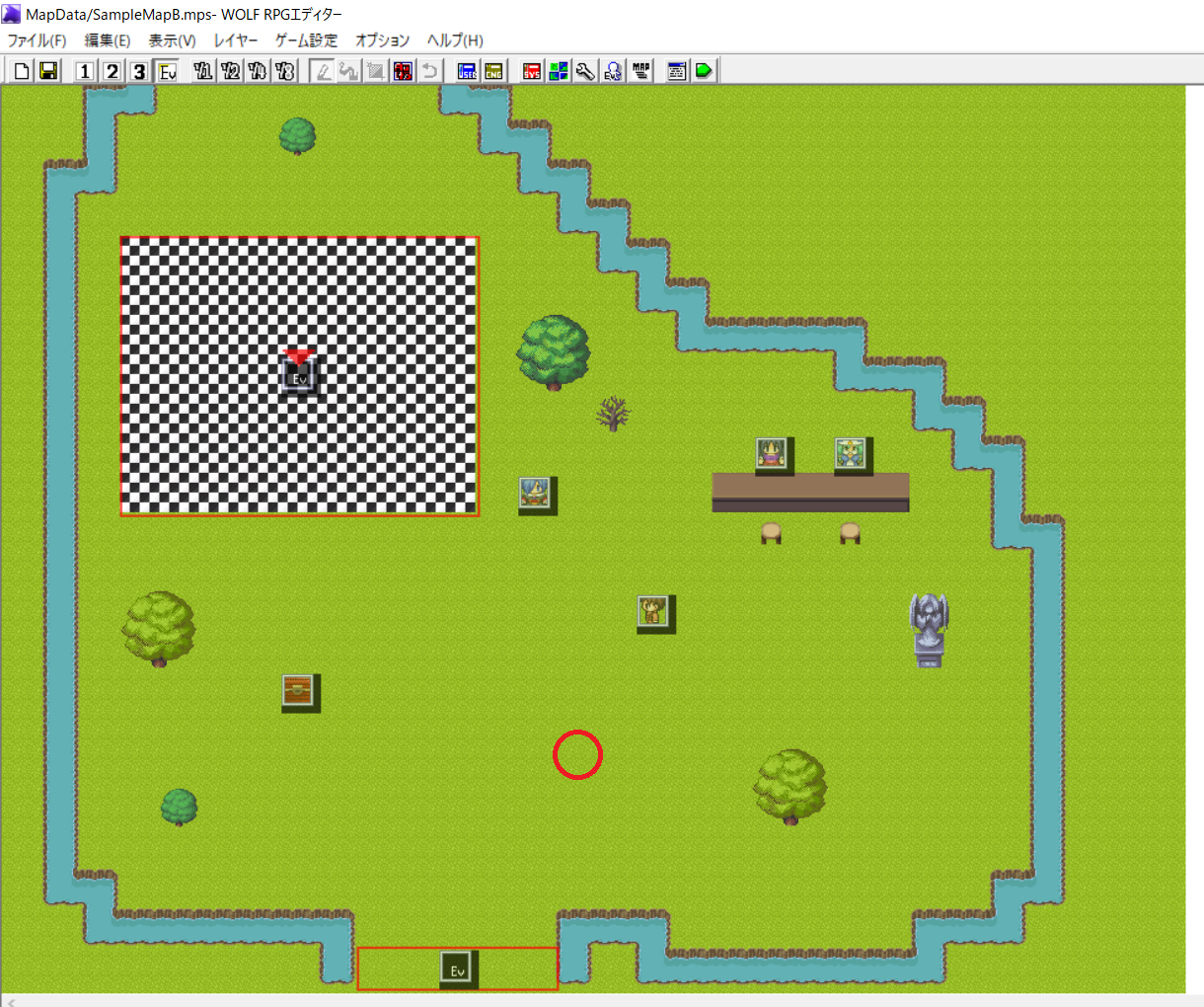Select the left character event behind the counter
The width and height of the screenshot is (1204, 1007).
773,454
